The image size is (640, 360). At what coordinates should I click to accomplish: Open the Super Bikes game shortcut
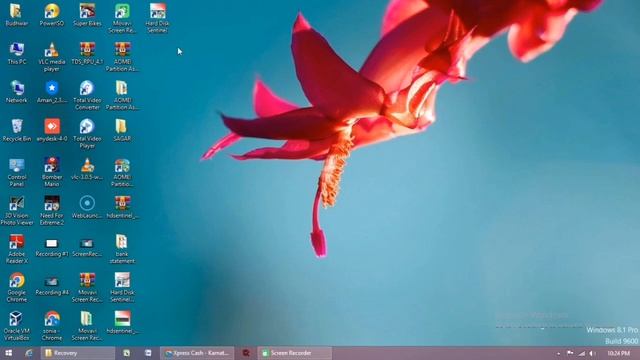pos(87,15)
